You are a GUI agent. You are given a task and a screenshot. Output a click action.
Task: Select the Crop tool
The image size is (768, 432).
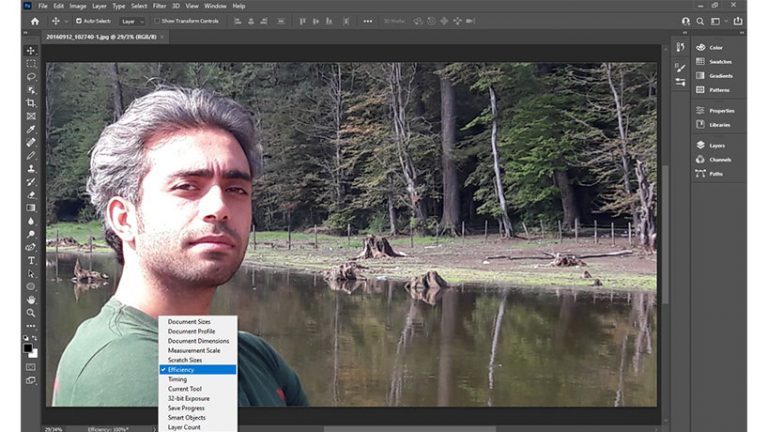31,103
